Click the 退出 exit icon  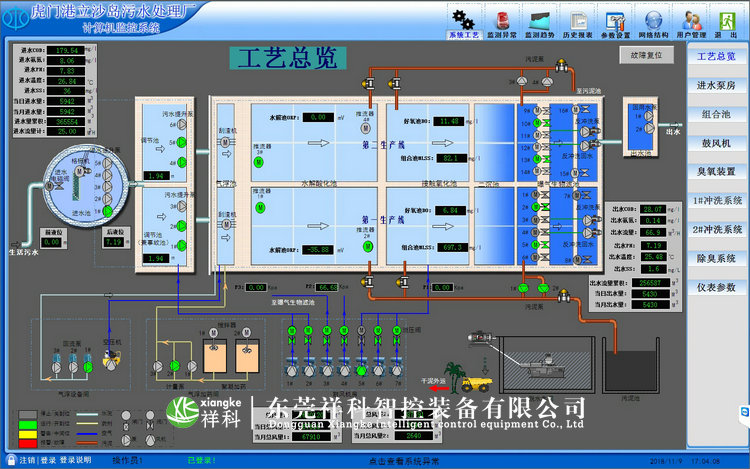pos(727,22)
